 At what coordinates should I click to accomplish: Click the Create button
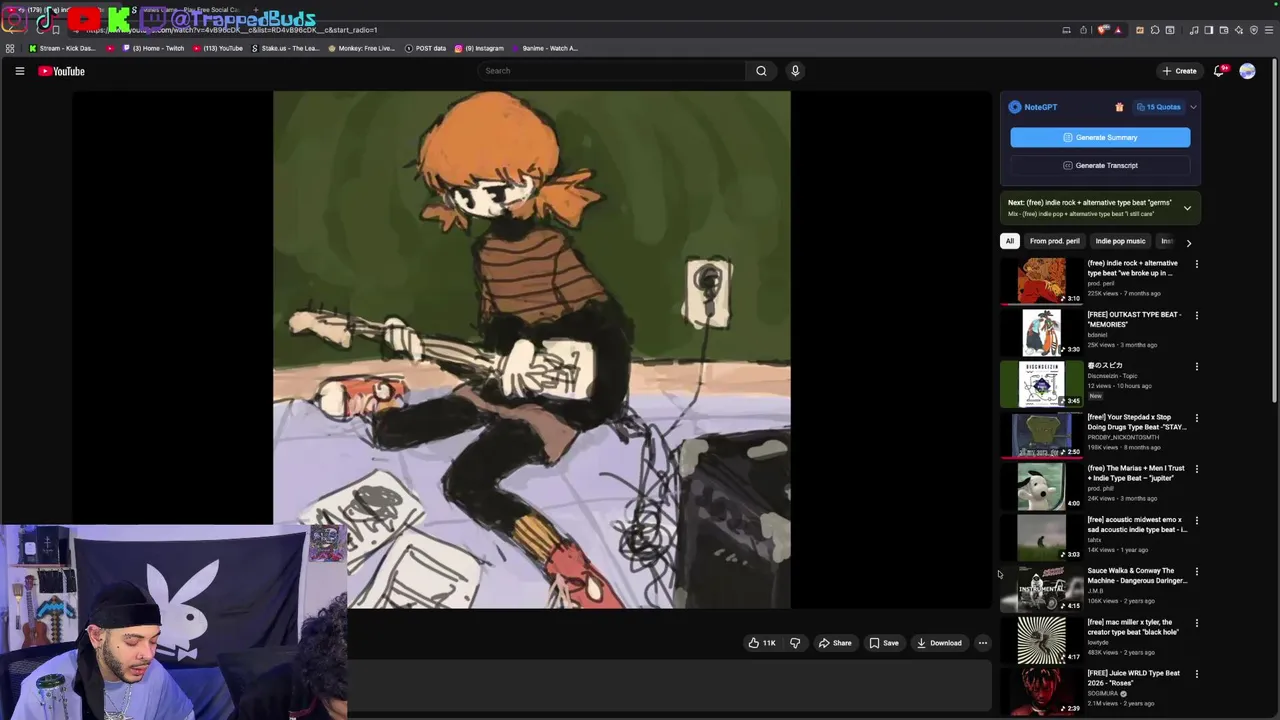coord(1180,71)
